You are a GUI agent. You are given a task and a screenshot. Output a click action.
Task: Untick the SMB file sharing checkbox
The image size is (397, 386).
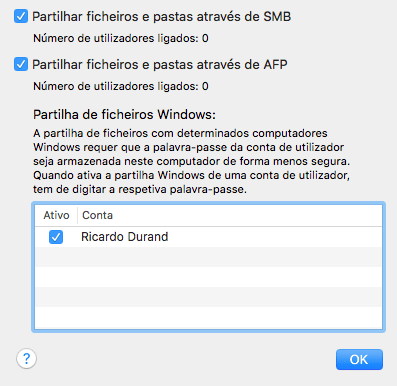21,16
